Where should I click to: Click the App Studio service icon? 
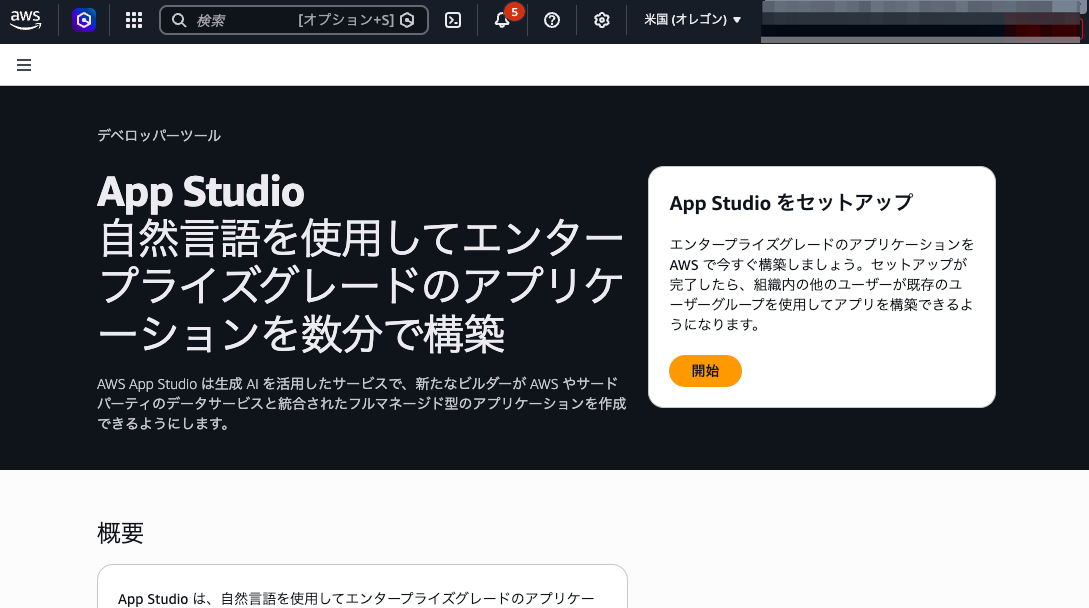pos(84,19)
